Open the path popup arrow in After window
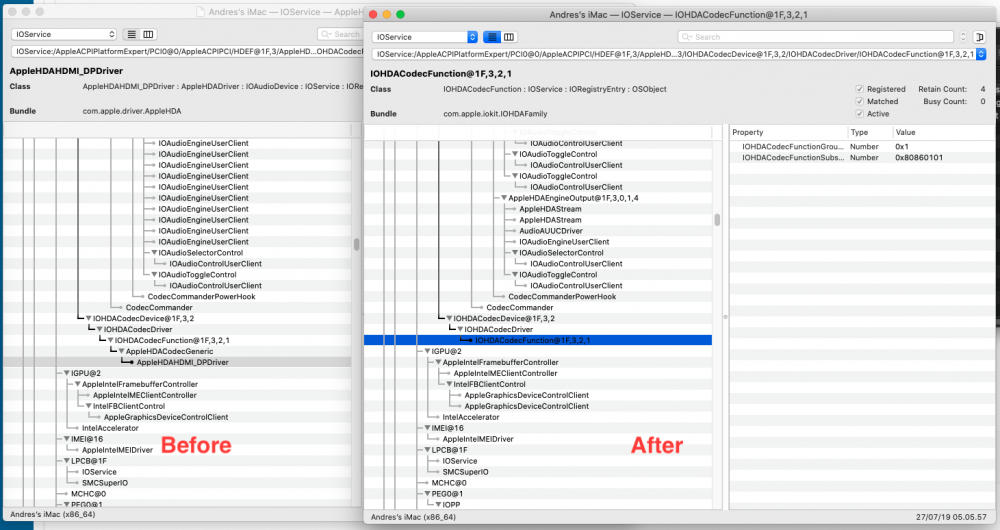Image resolution: width=1000 pixels, height=530 pixels. 981,54
